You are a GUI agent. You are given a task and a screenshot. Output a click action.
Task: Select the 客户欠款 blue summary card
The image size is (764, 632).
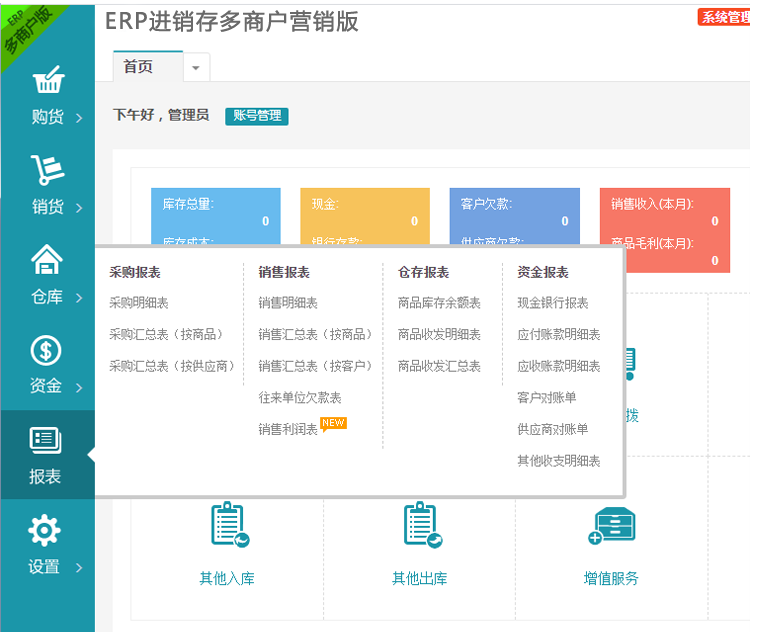(x=515, y=216)
